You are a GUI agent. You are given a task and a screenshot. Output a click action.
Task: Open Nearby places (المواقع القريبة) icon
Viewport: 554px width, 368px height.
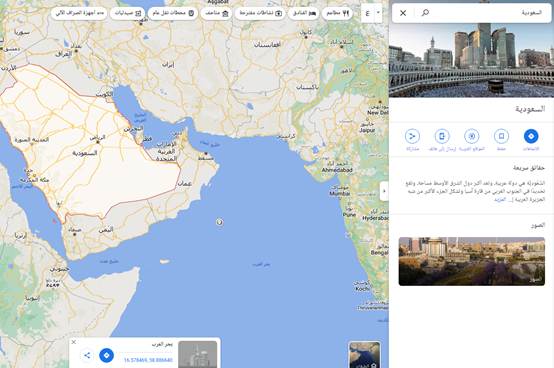(472, 136)
